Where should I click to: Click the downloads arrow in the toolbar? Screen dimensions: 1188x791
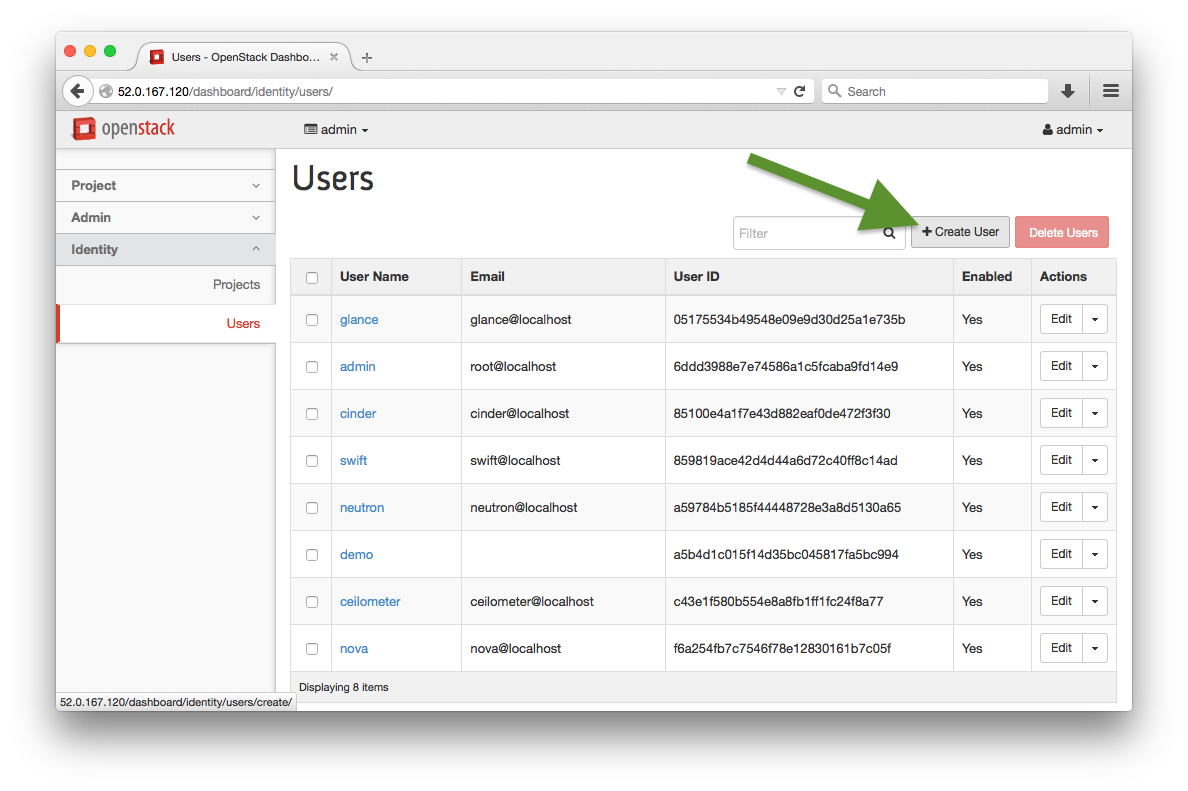point(1067,90)
